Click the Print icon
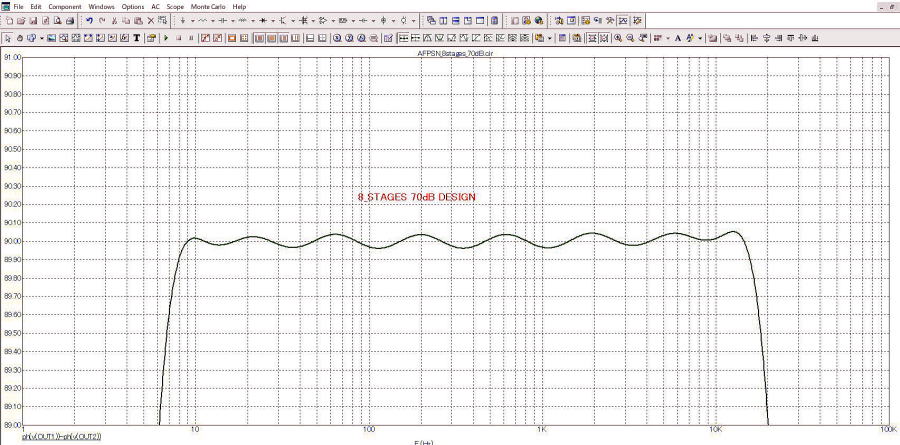This screenshot has height=445, width=900. (x=70, y=21)
